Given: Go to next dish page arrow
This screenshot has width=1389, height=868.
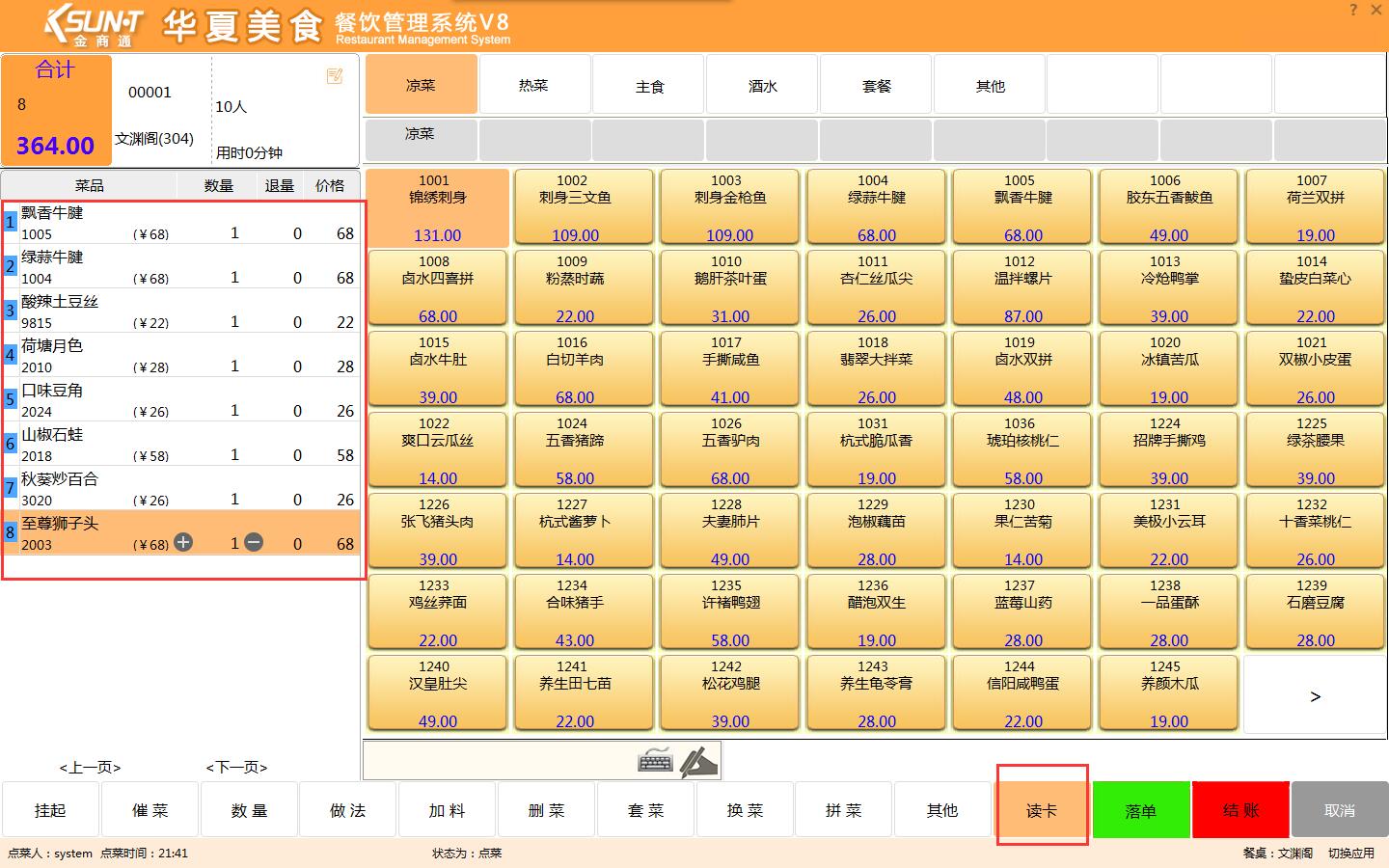Looking at the screenshot, I should tap(1316, 696).
